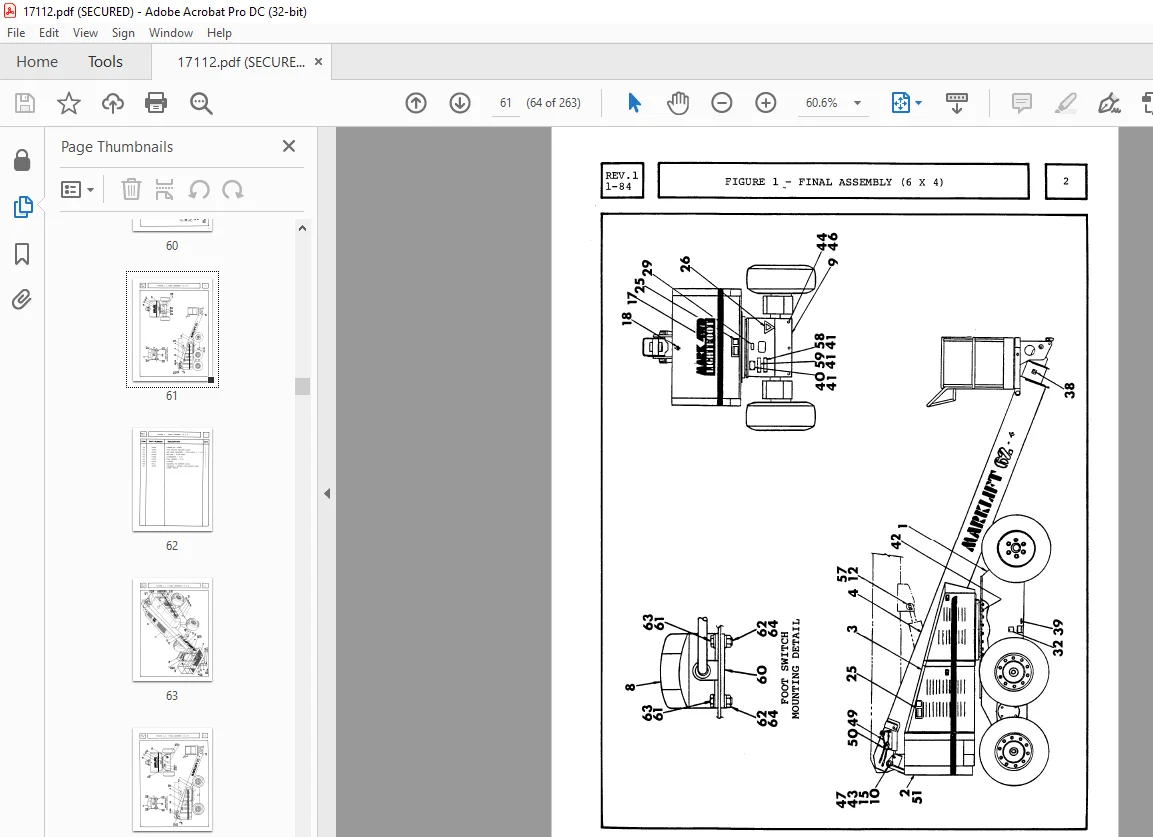Image resolution: width=1153 pixels, height=837 pixels.
Task: Go to next page arrow
Action: (460, 103)
